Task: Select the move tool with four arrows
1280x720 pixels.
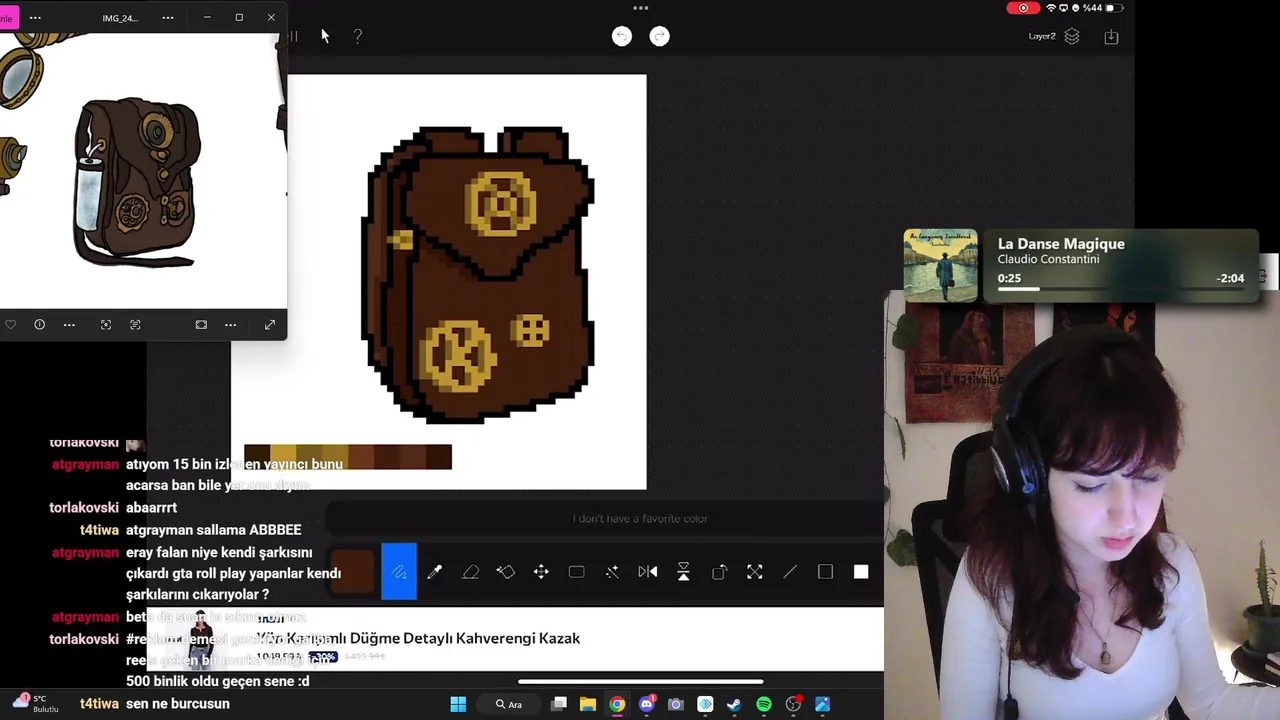Action: tap(541, 572)
